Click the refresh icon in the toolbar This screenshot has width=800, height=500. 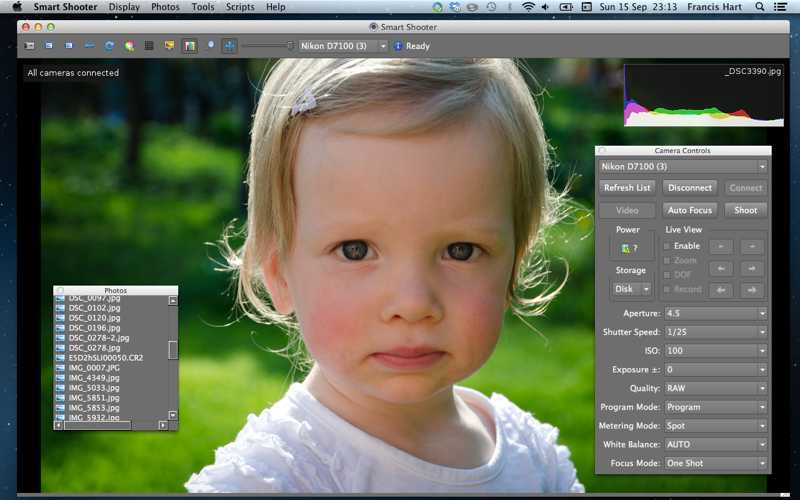(109, 46)
